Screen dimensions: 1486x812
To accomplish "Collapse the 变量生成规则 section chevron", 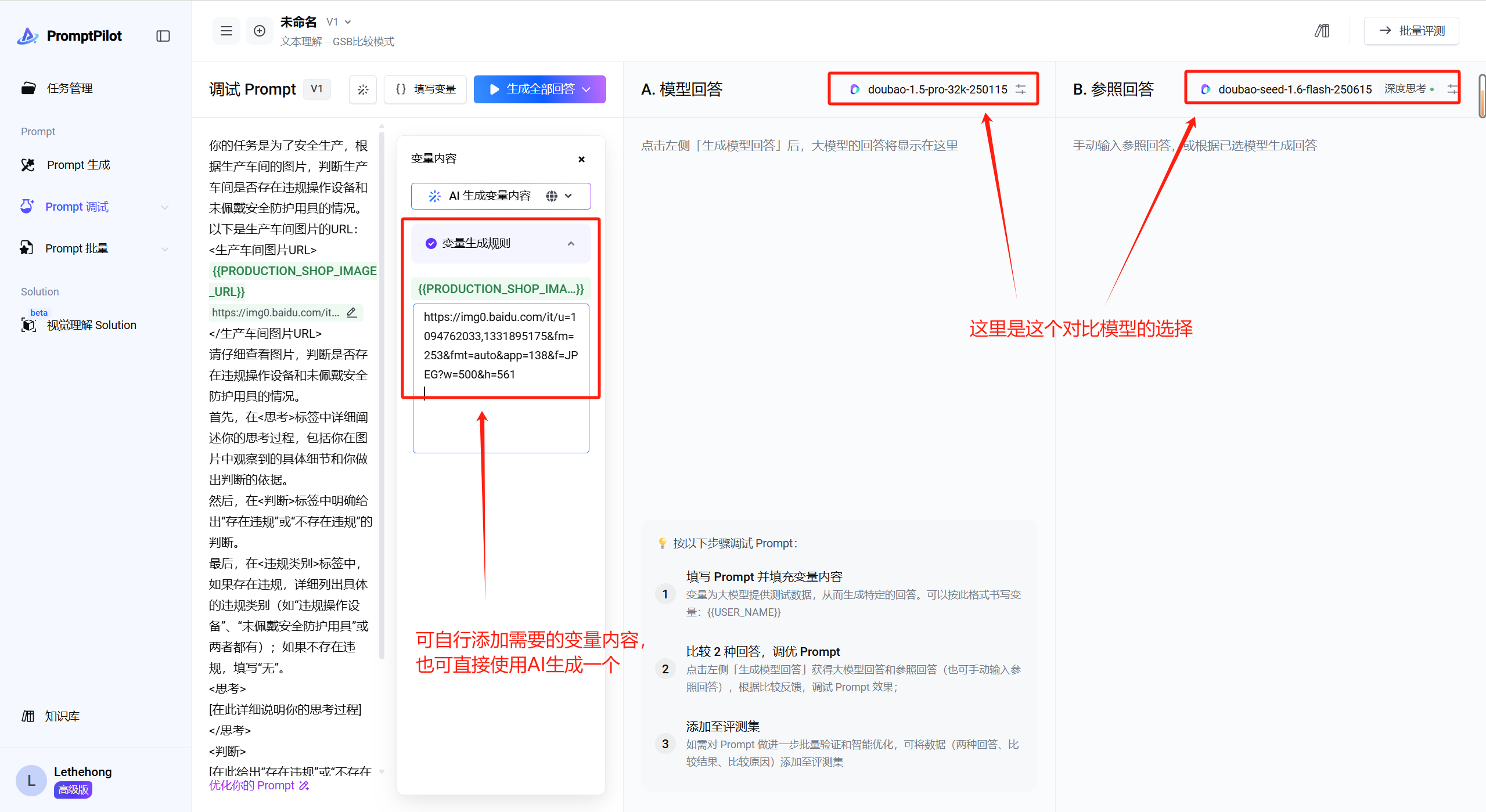I will [x=571, y=244].
